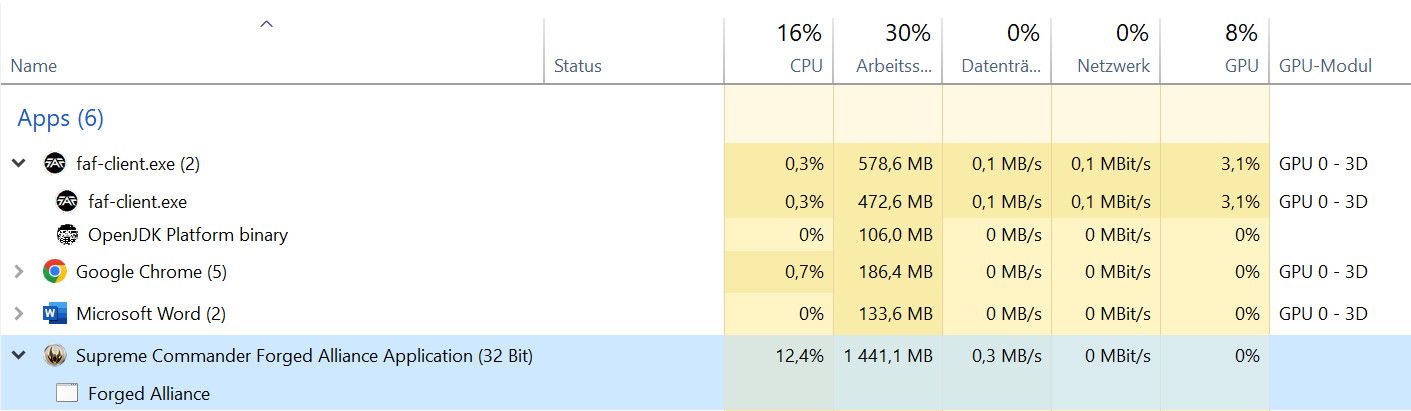1411x411 pixels.
Task: Click the Supreme Commander Forged Alliance icon
Action: 55,355
